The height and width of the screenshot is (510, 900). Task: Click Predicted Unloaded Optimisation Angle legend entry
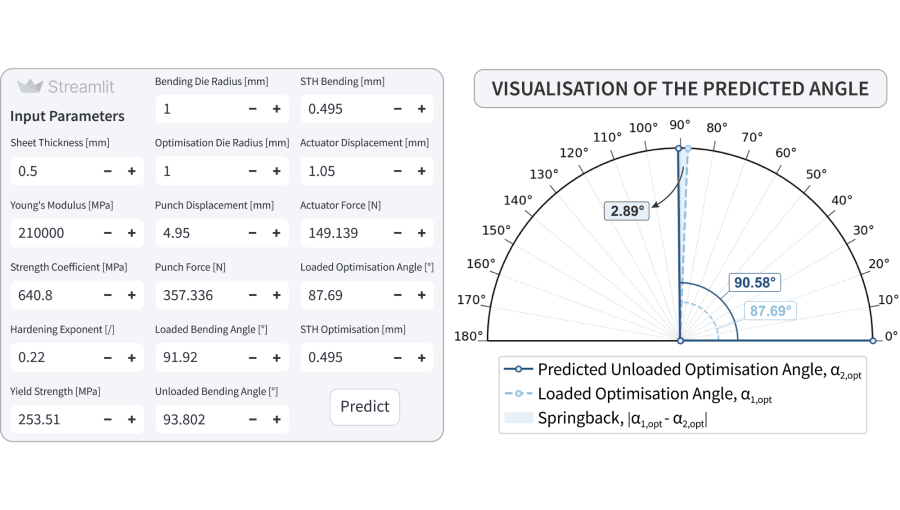pyautogui.click(x=682, y=370)
